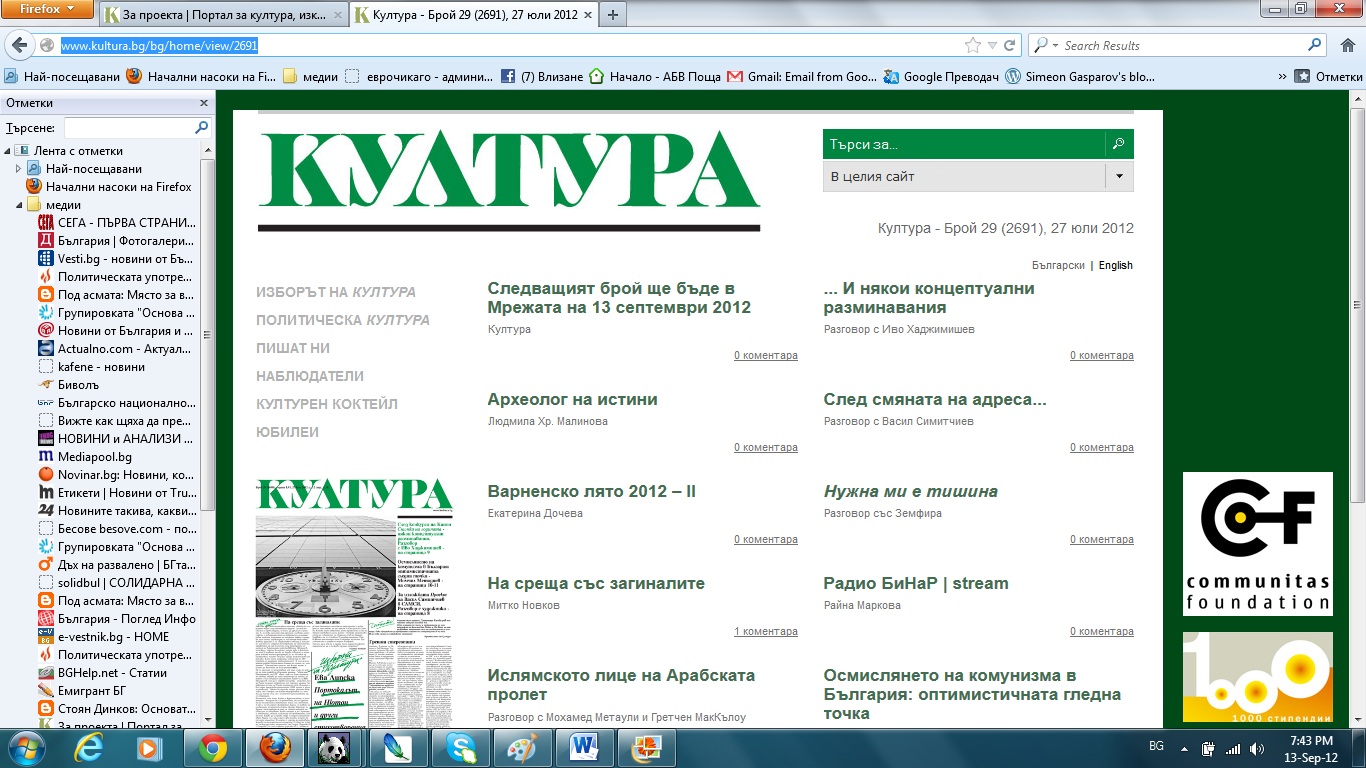This screenshot has width=1366, height=768.
Task: Open the Firefox application menu button
Action: click(x=46, y=10)
